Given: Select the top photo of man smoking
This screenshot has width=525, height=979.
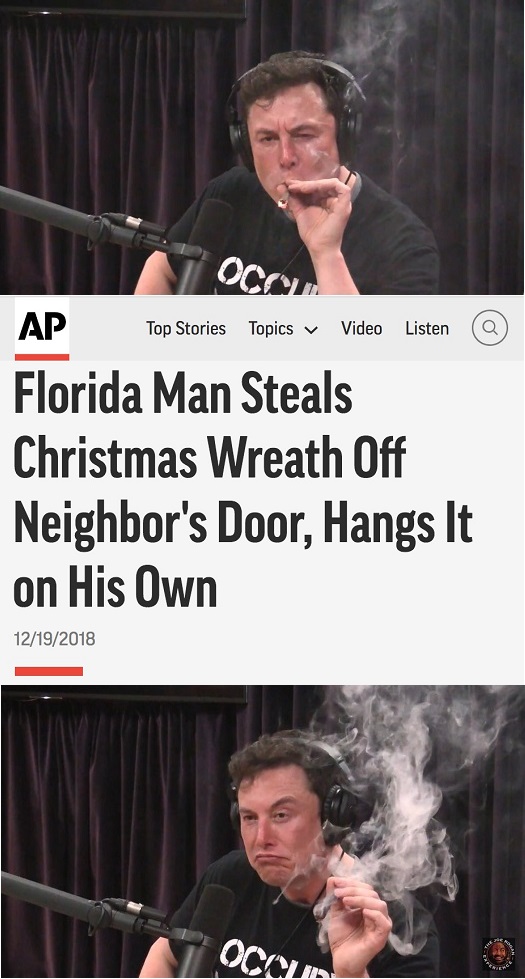Looking at the screenshot, I should (262, 147).
